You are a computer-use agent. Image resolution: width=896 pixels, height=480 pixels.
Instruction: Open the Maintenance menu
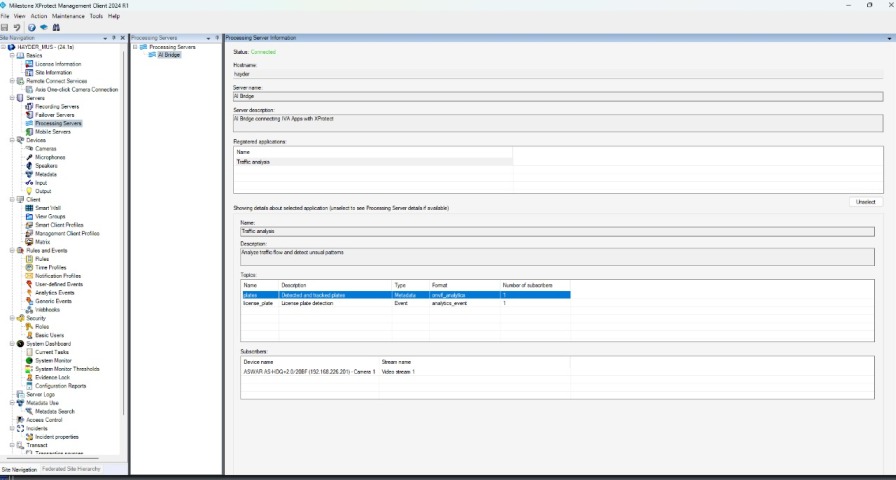tap(68, 16)
